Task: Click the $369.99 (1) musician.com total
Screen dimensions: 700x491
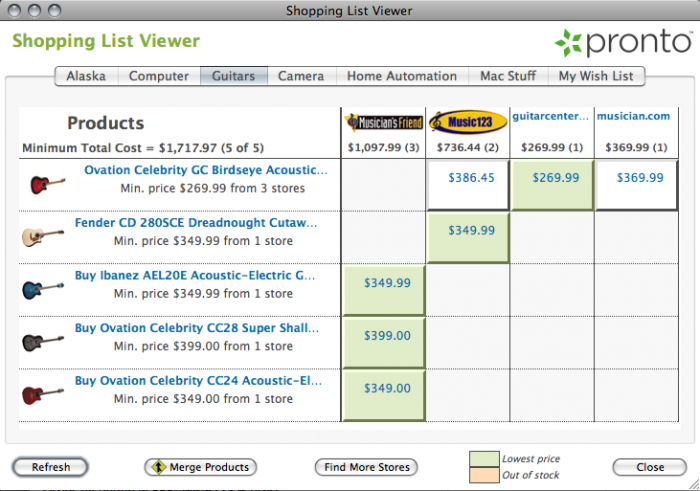Action: [636, 147]
